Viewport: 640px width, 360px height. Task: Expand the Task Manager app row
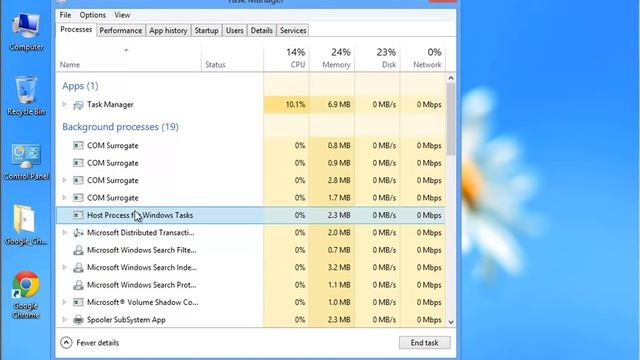click(x=64, y=104)
